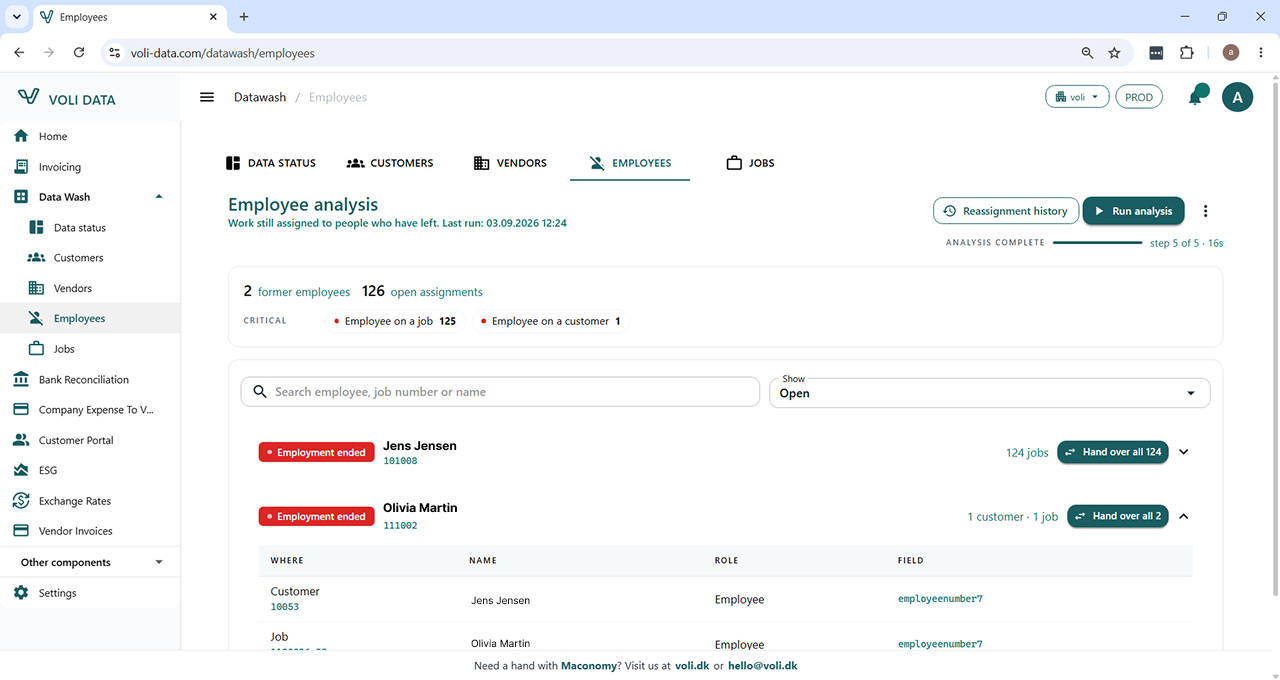Screen dimensions: 1280x680
Task: Bookmark this page with star icon
Action: [1114, 53]
